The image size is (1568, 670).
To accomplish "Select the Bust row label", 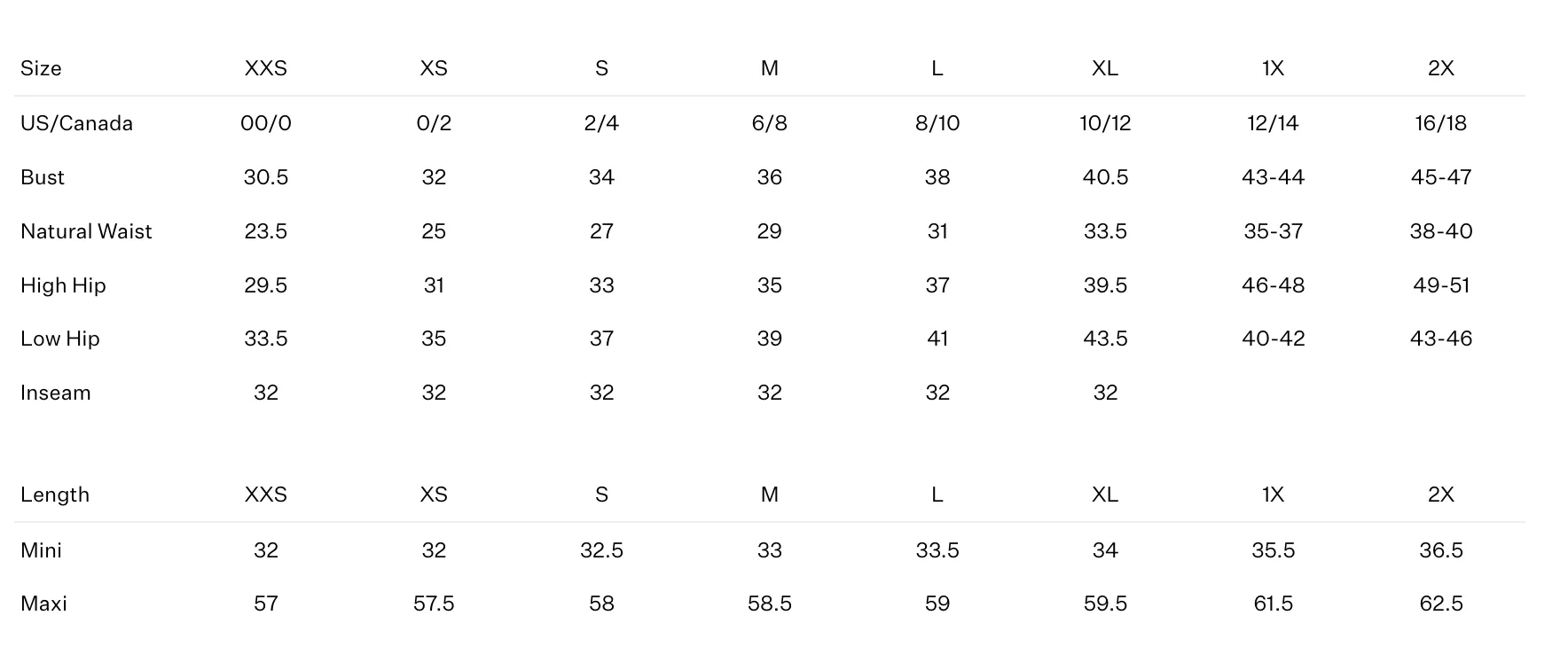I will [43, 177].
